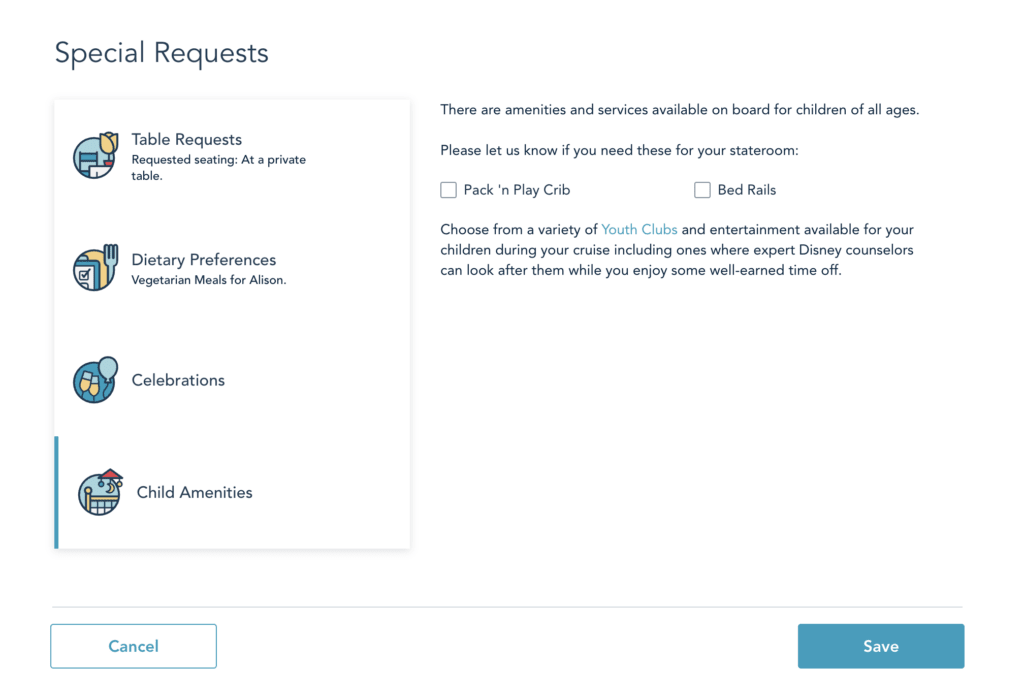
Task: Enable the Bed Rails checkbox
Action: [x=703, y=190]
